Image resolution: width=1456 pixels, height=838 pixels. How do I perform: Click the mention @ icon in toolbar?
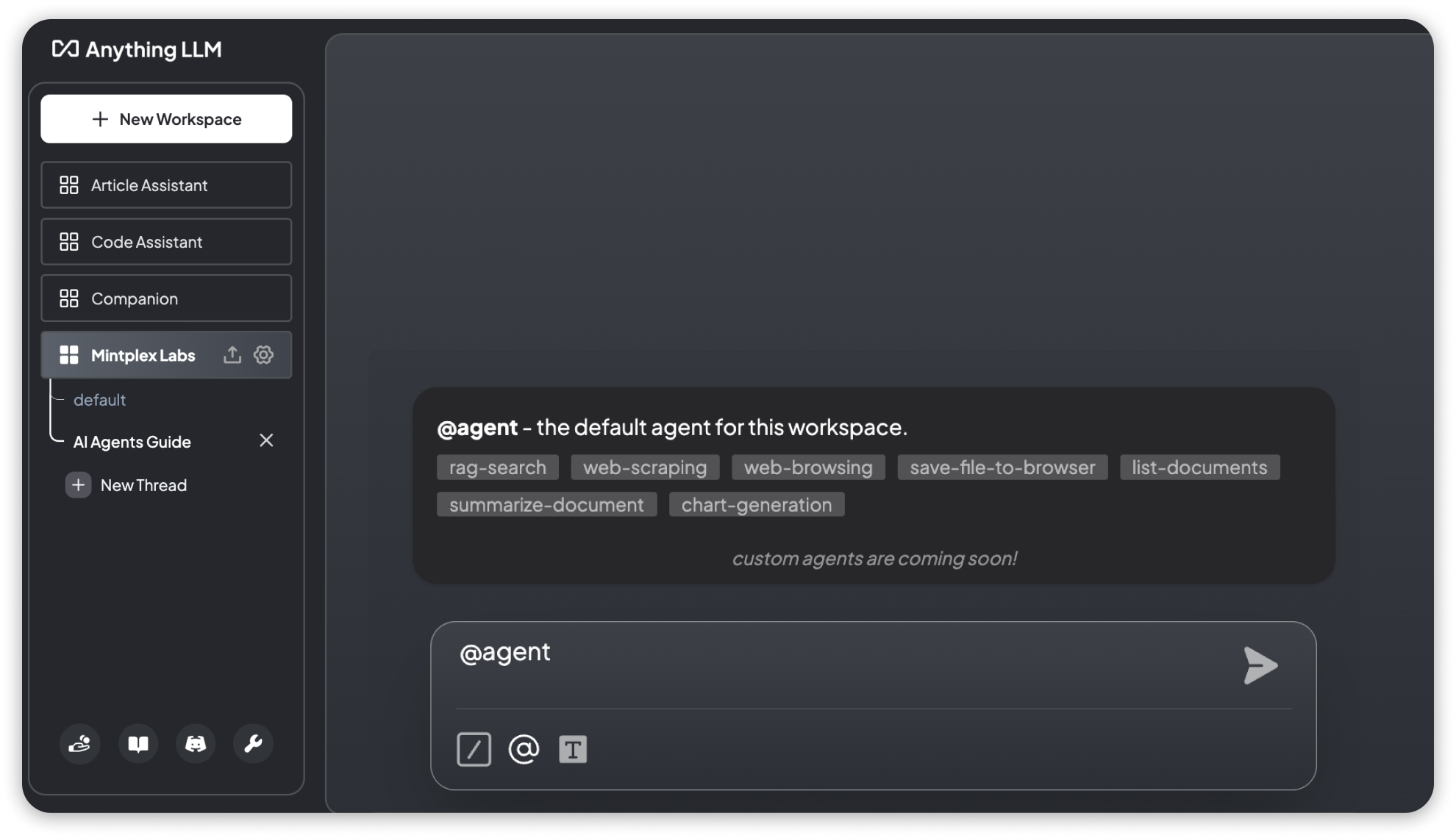tap(524, 749)
